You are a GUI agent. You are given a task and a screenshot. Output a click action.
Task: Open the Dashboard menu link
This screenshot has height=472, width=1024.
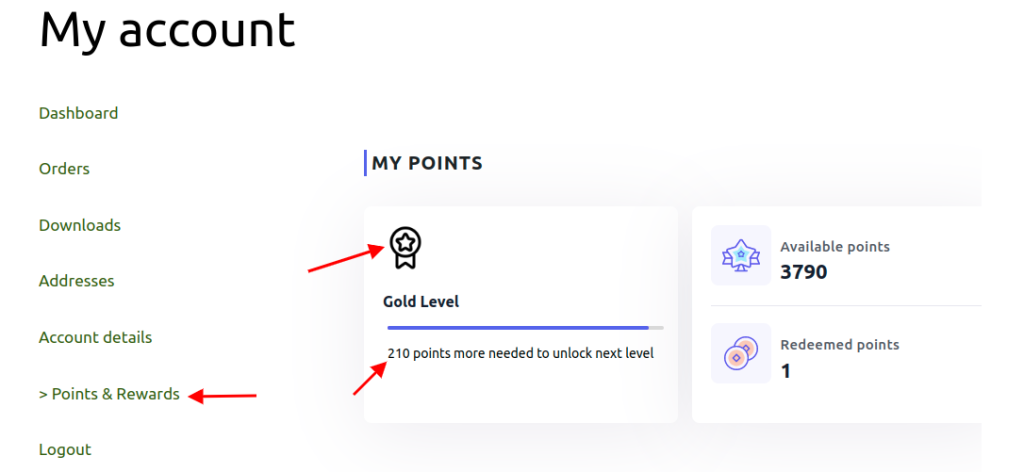78,113
